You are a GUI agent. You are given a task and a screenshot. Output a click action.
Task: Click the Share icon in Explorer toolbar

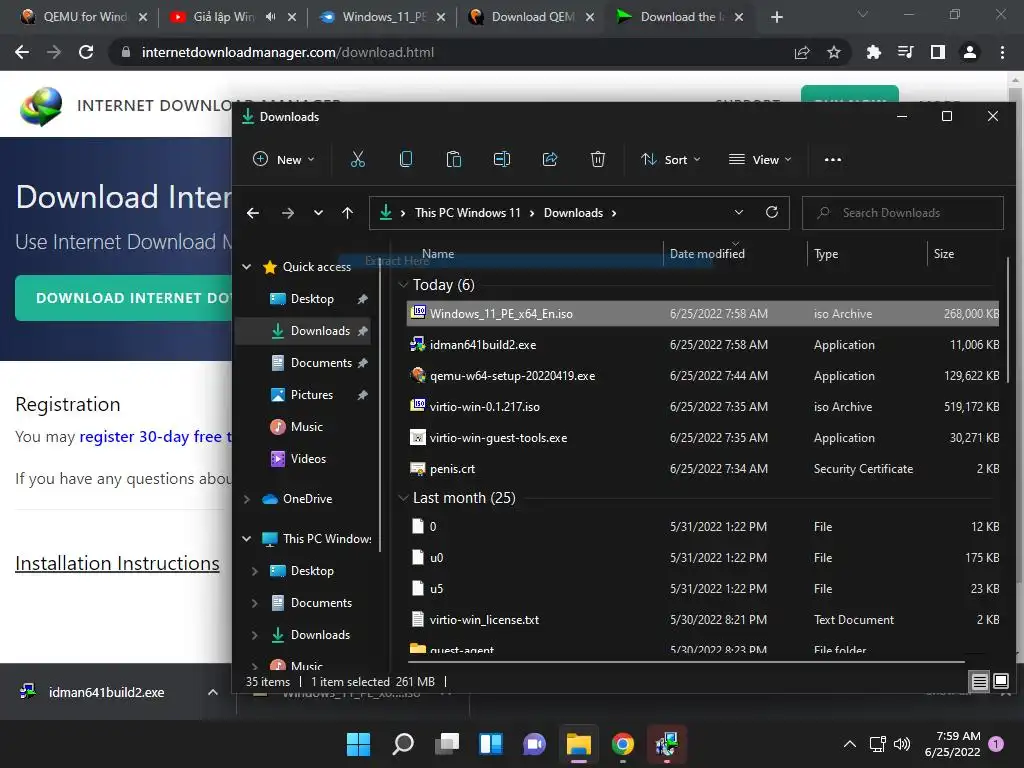550,159
